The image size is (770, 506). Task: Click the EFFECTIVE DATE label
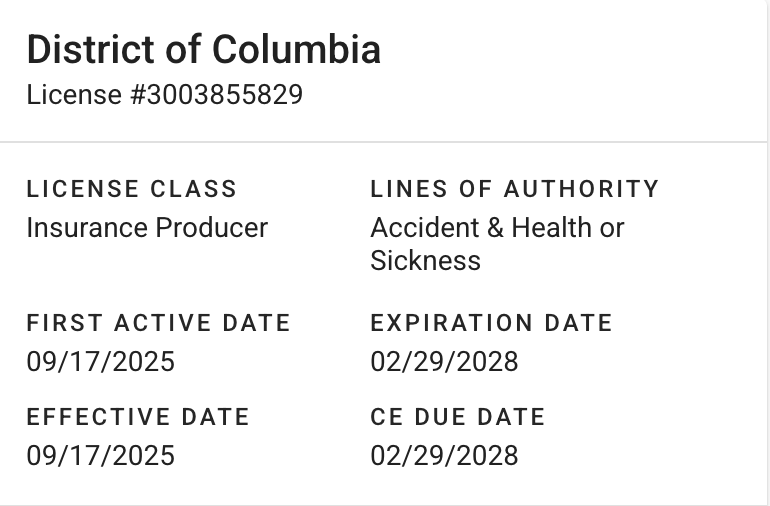[138, 417]
